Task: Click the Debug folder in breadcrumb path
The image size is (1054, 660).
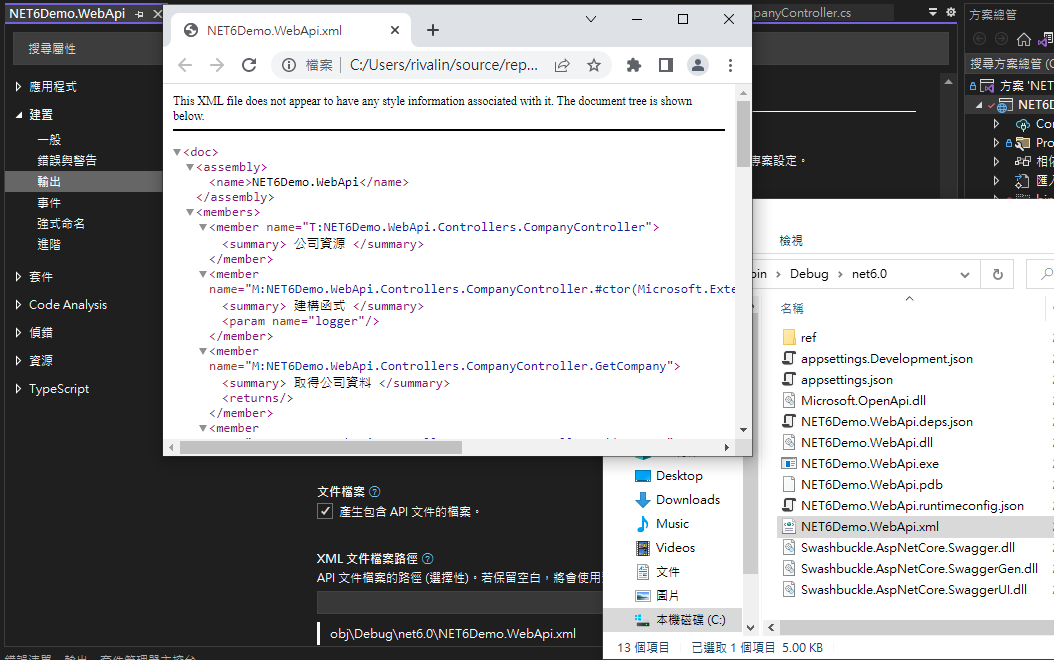Action: (x=809, y=274)
